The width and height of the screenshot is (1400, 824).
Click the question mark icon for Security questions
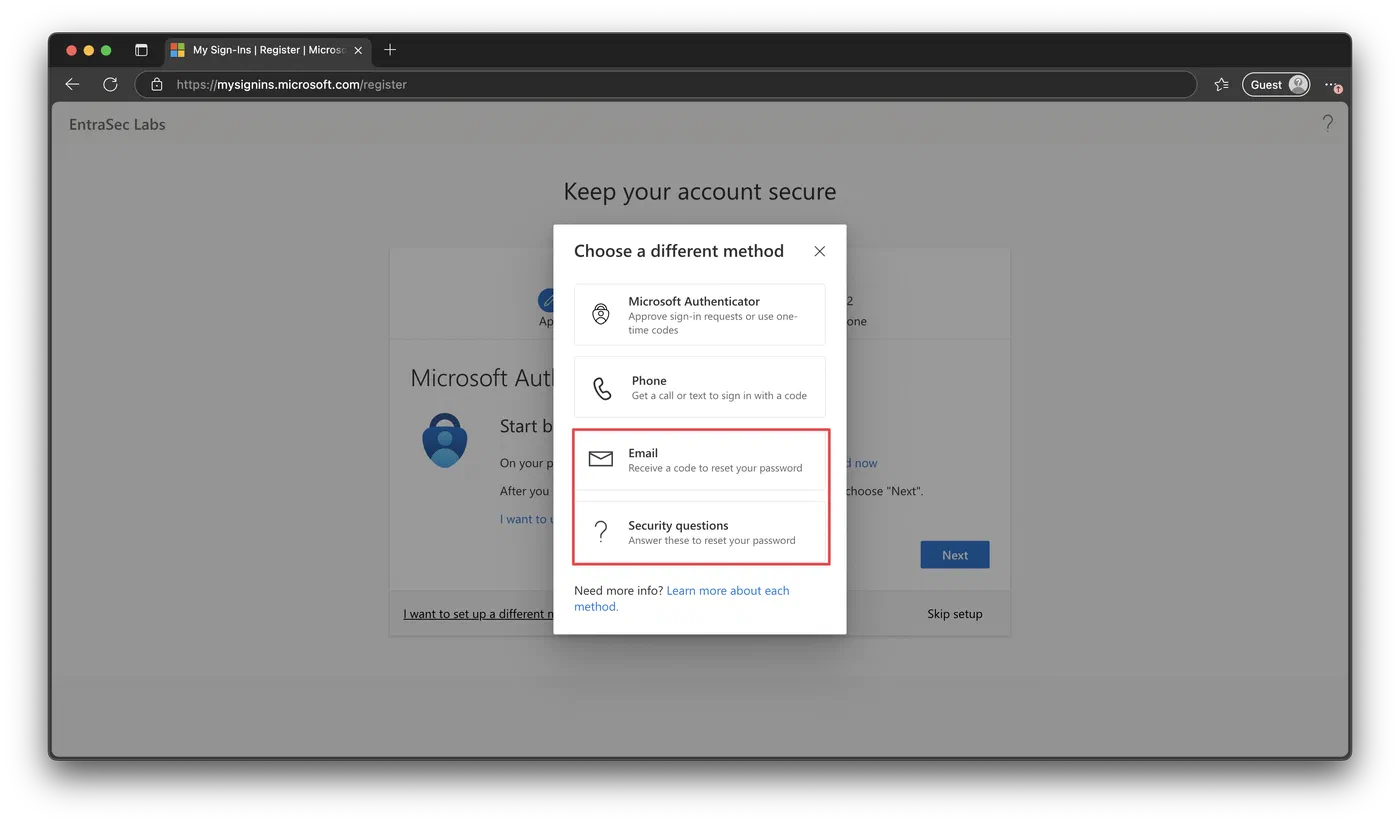601,532
